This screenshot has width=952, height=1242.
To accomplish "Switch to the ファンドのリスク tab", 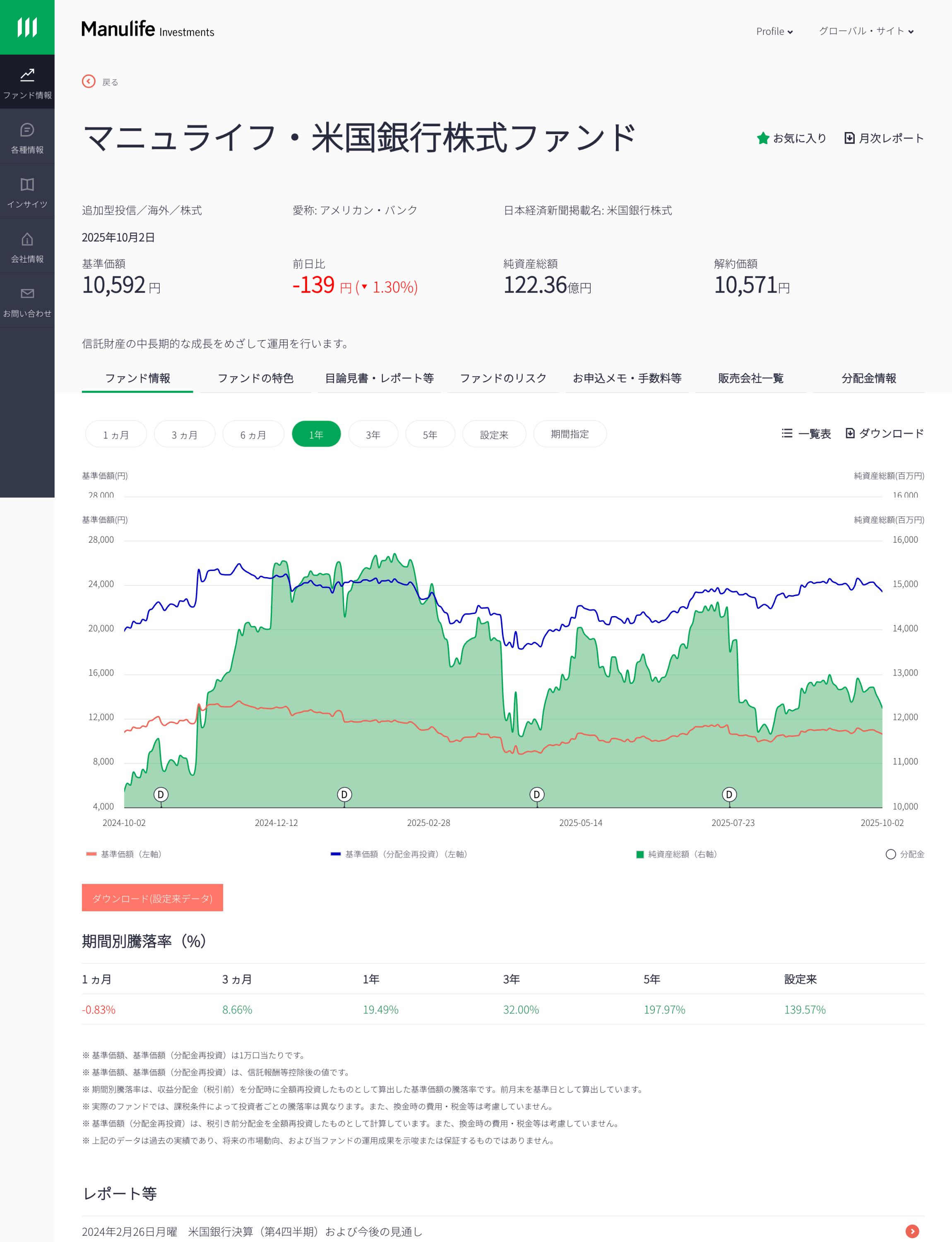I will point(502,378).
